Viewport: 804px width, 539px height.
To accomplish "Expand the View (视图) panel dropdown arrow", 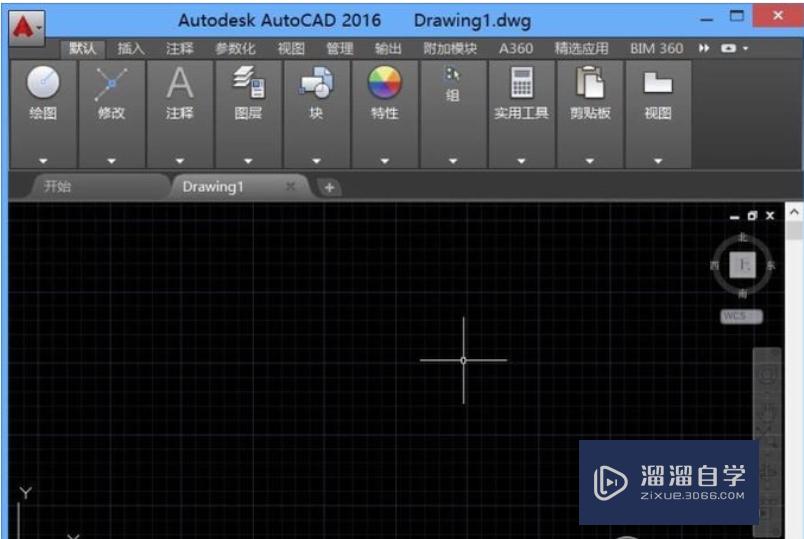I will pyautogui.click(x=658, y=161).
